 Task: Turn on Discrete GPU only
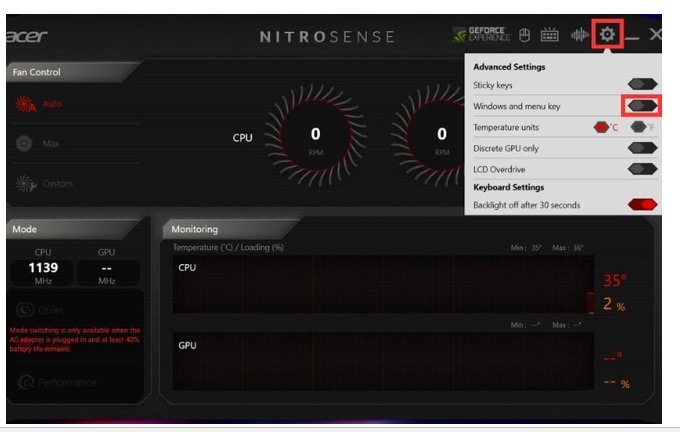pos(642,148)
